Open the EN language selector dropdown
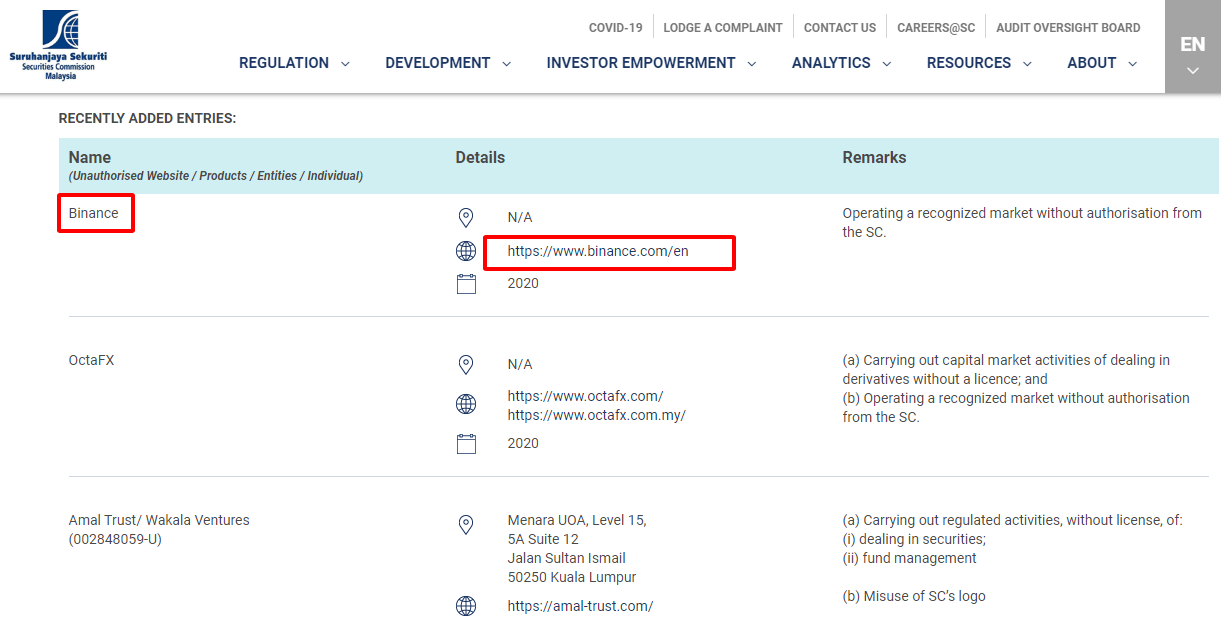This screenshot has height=619, width=1221. 1193,47
